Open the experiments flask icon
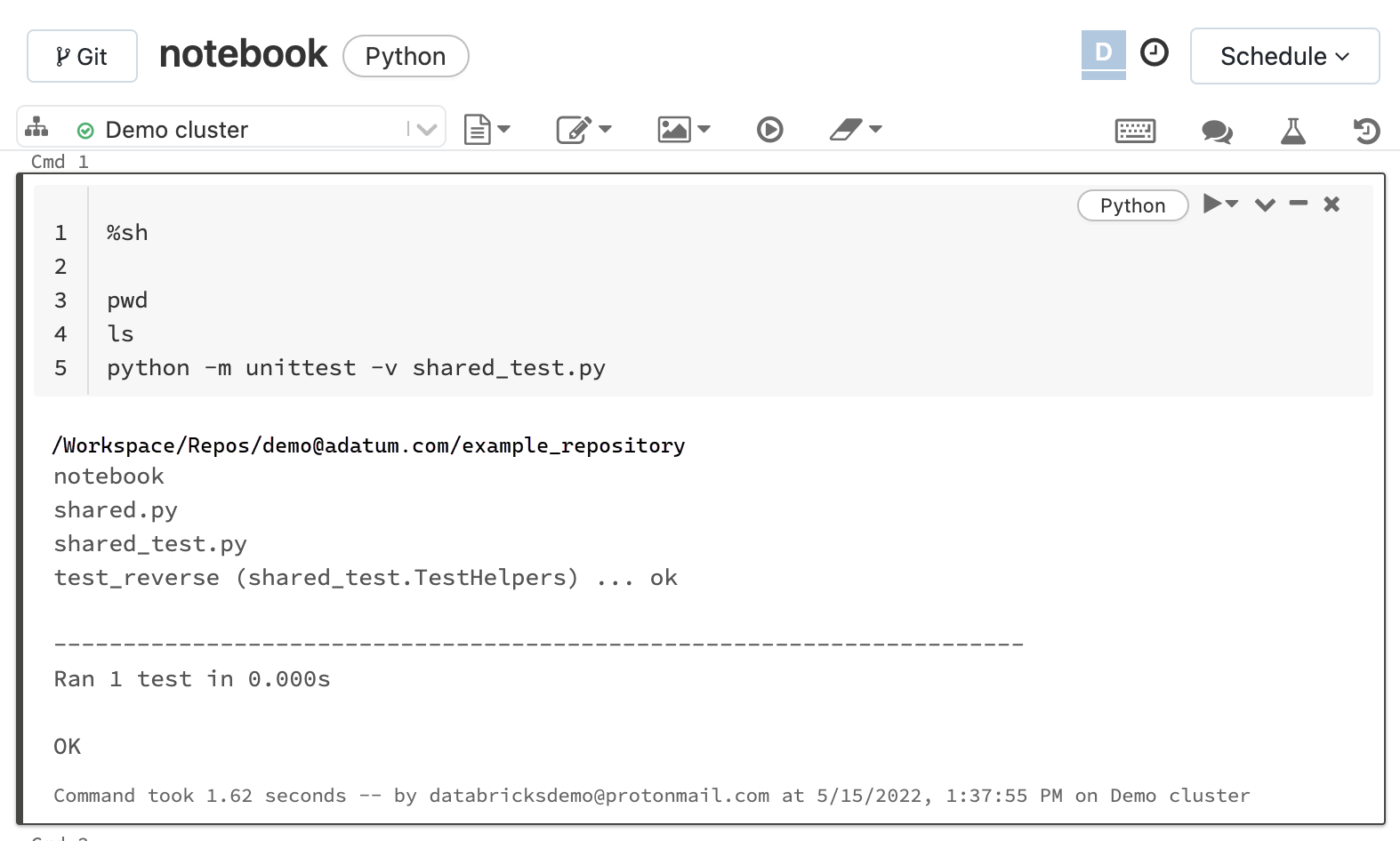Screen dimensions: 1400x841 (x=1292, y=131)
